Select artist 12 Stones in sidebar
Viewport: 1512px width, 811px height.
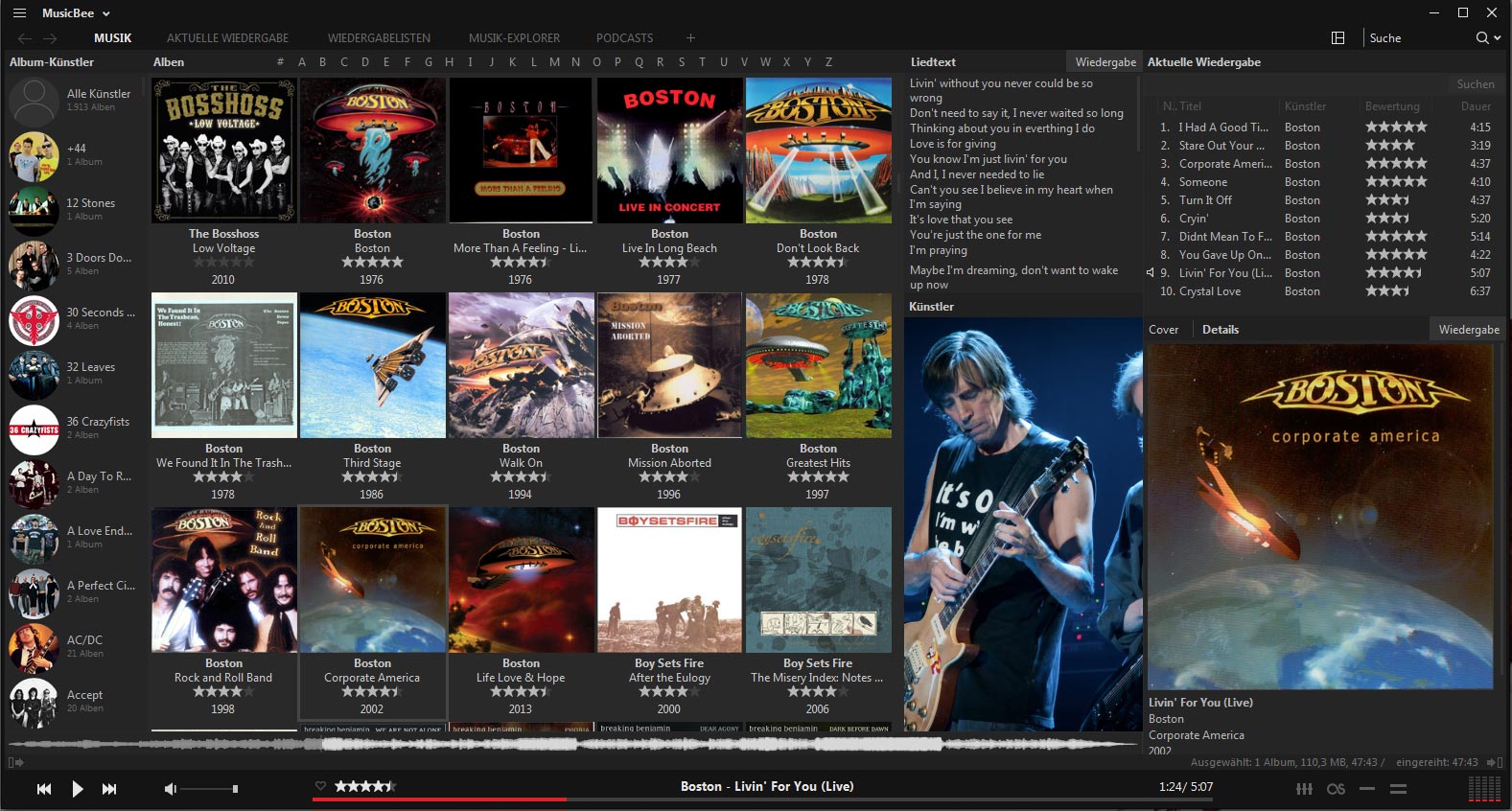(x=75, y=210)
